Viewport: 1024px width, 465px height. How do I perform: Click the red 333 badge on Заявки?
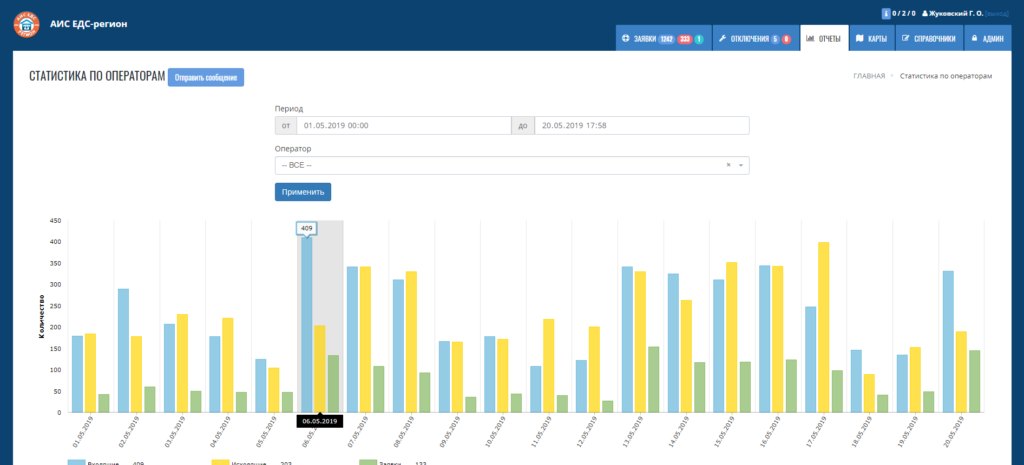[684, 39]
